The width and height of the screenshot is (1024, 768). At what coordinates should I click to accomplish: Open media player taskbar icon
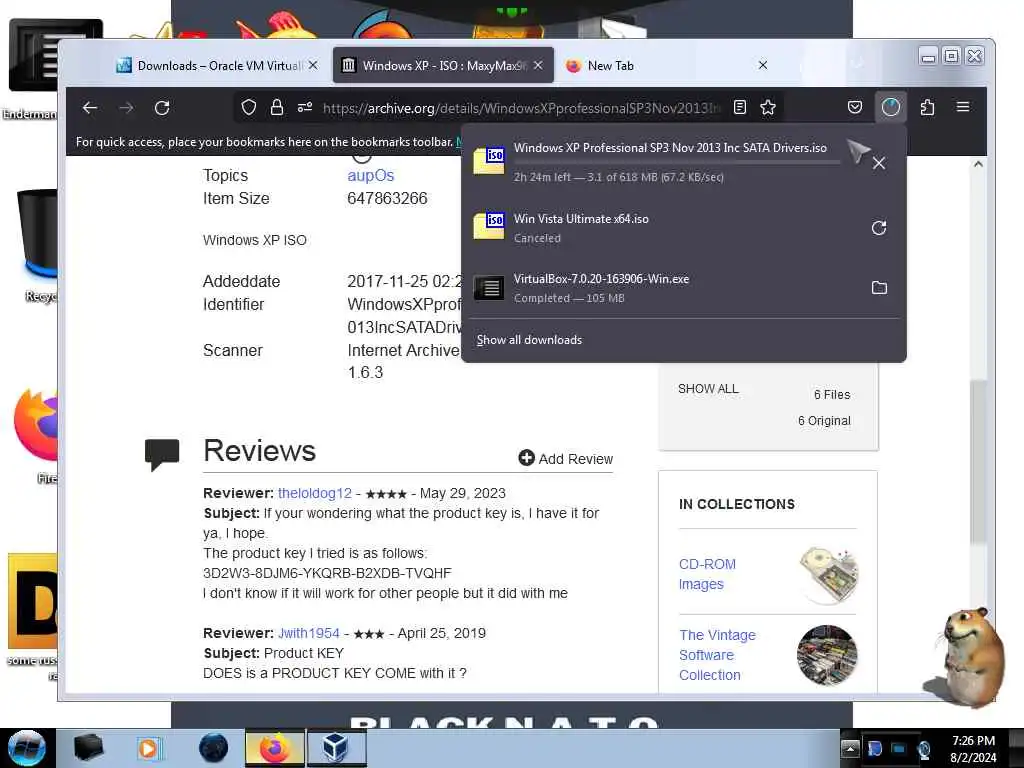pyautogui.click(x=149, y=748)
